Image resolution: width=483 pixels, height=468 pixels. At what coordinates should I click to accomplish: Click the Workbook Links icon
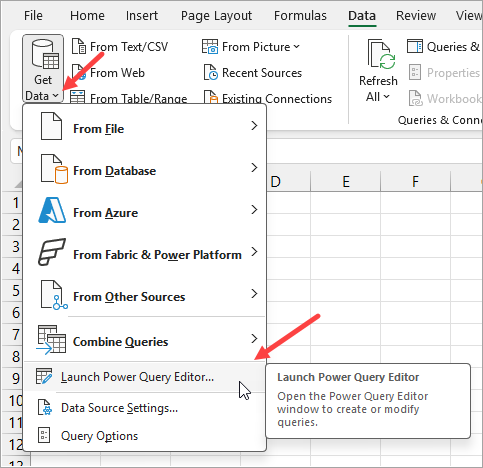pyautogui.click(x=415, y=98)
